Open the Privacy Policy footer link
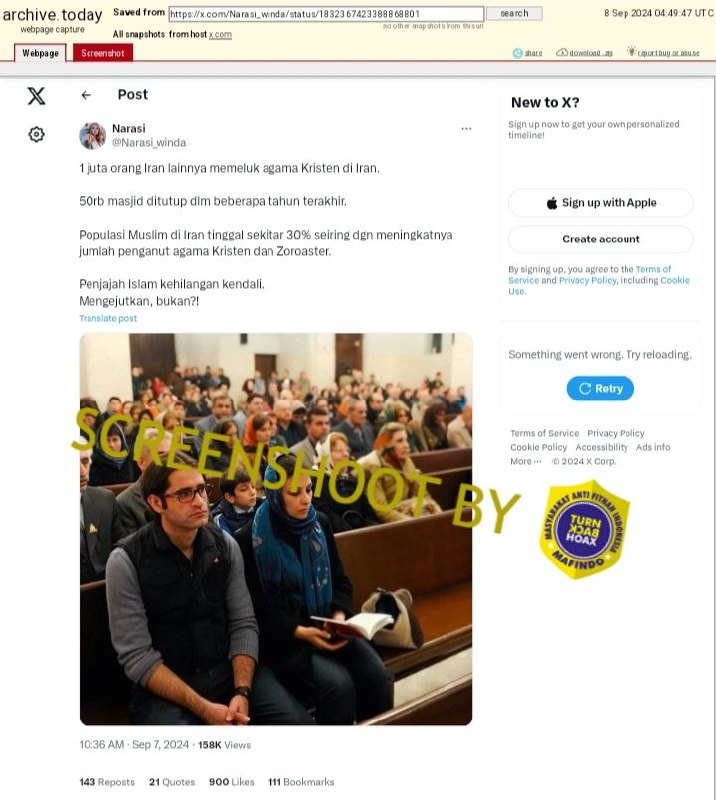The image size is (716, 800). (615, 433)
